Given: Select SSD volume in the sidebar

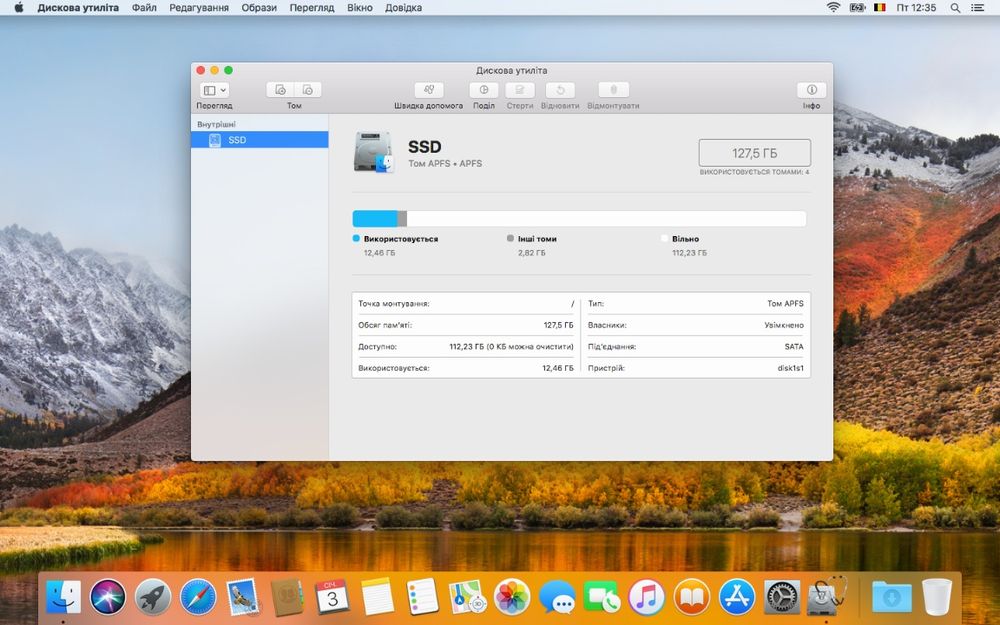Looking at the screenshot, I should click(260, 140).
